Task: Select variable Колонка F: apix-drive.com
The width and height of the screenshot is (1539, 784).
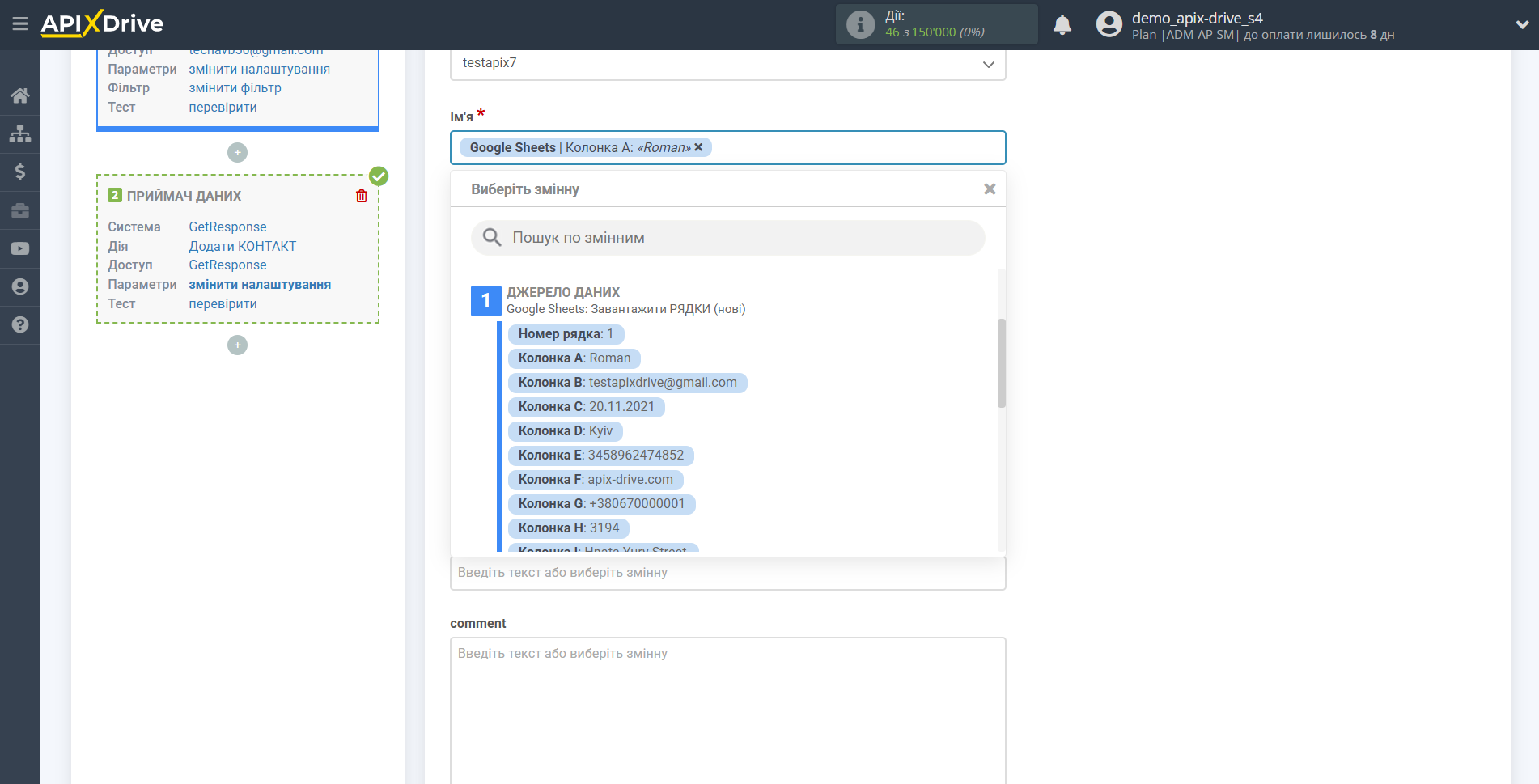Action: [596, 480]
